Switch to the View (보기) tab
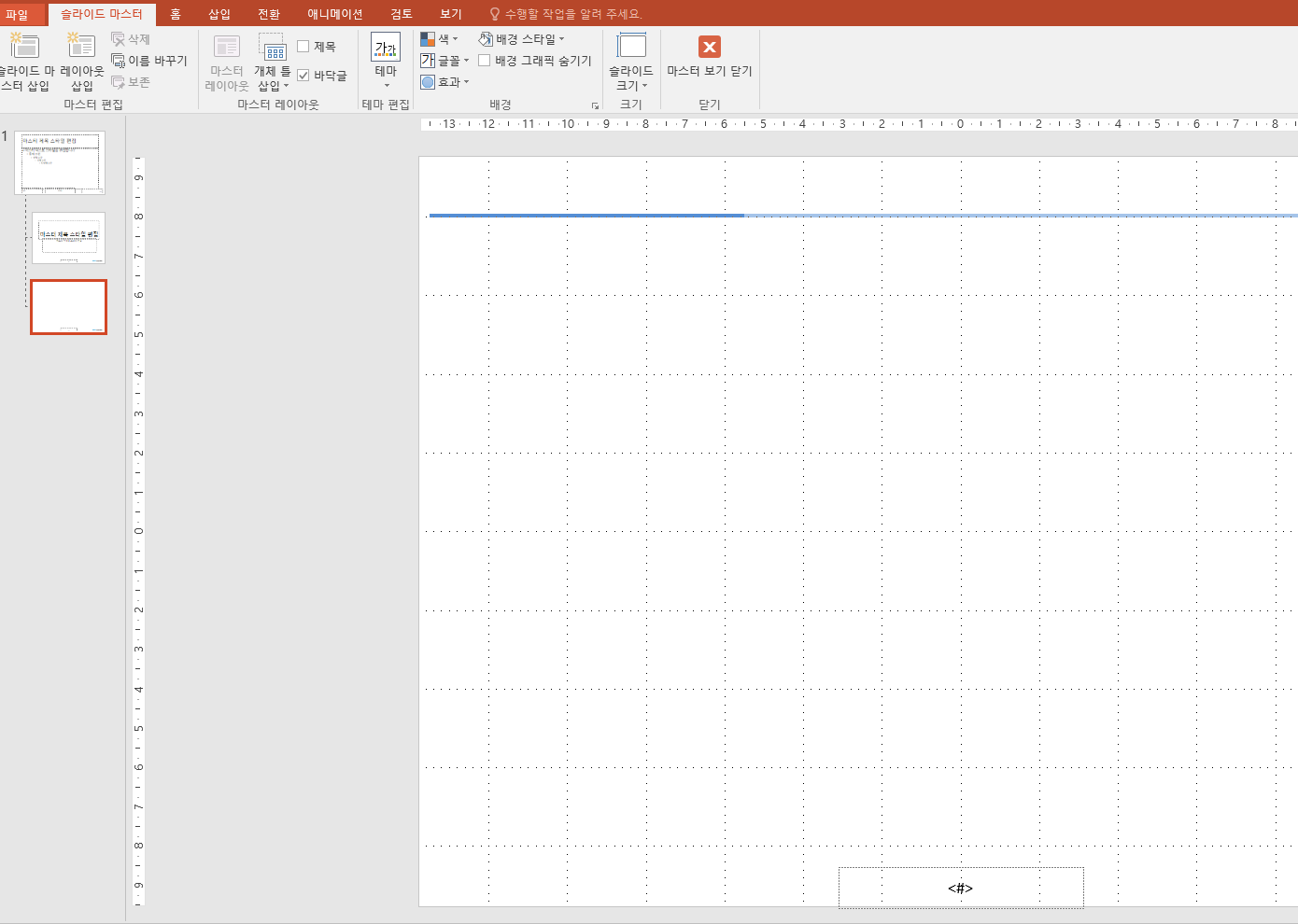Viewport: 1298px width, 924px height. point(451,14)
